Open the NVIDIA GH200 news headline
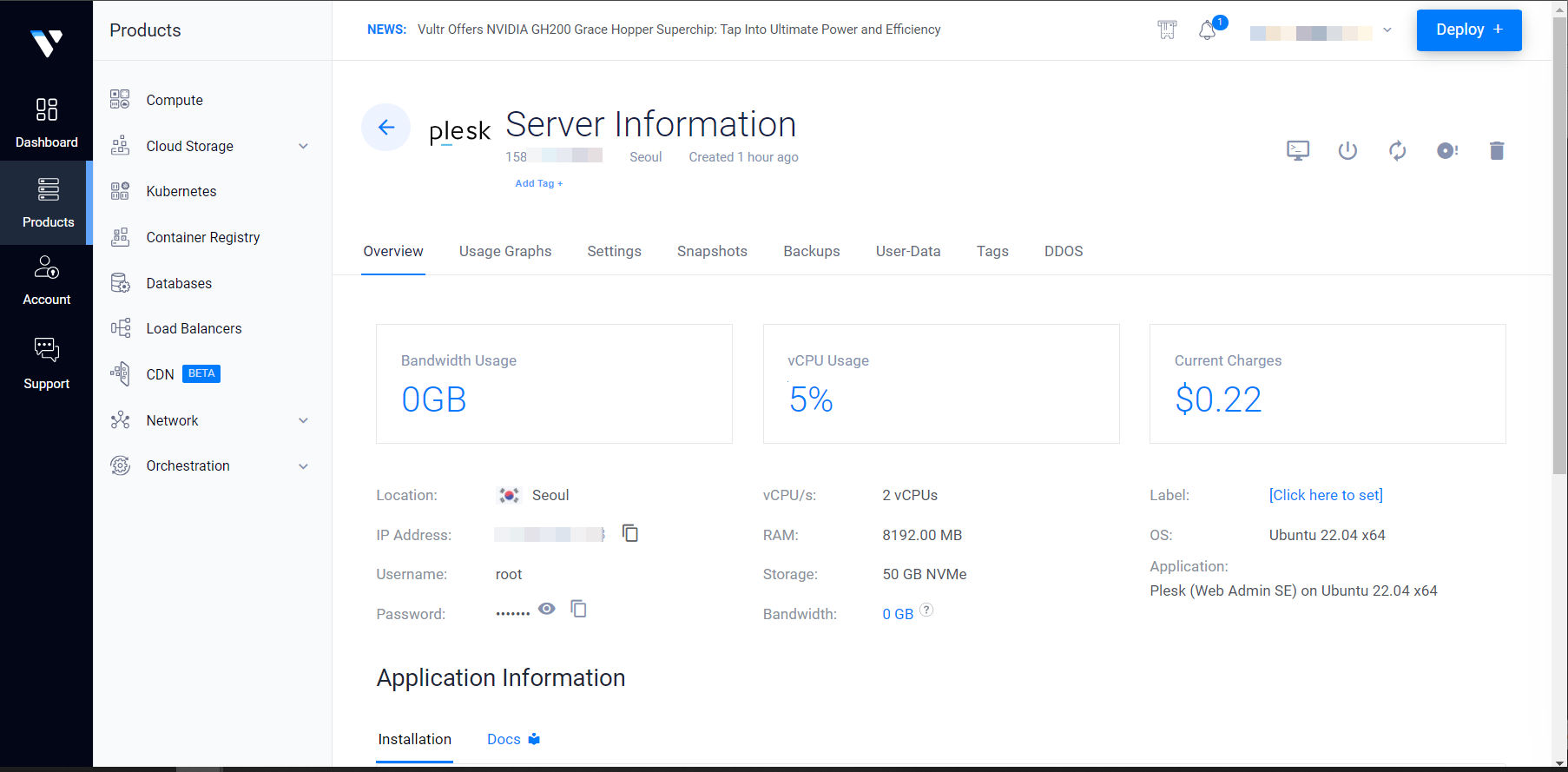The width and height of the screenshot is (1568, 772). point(679,30)
